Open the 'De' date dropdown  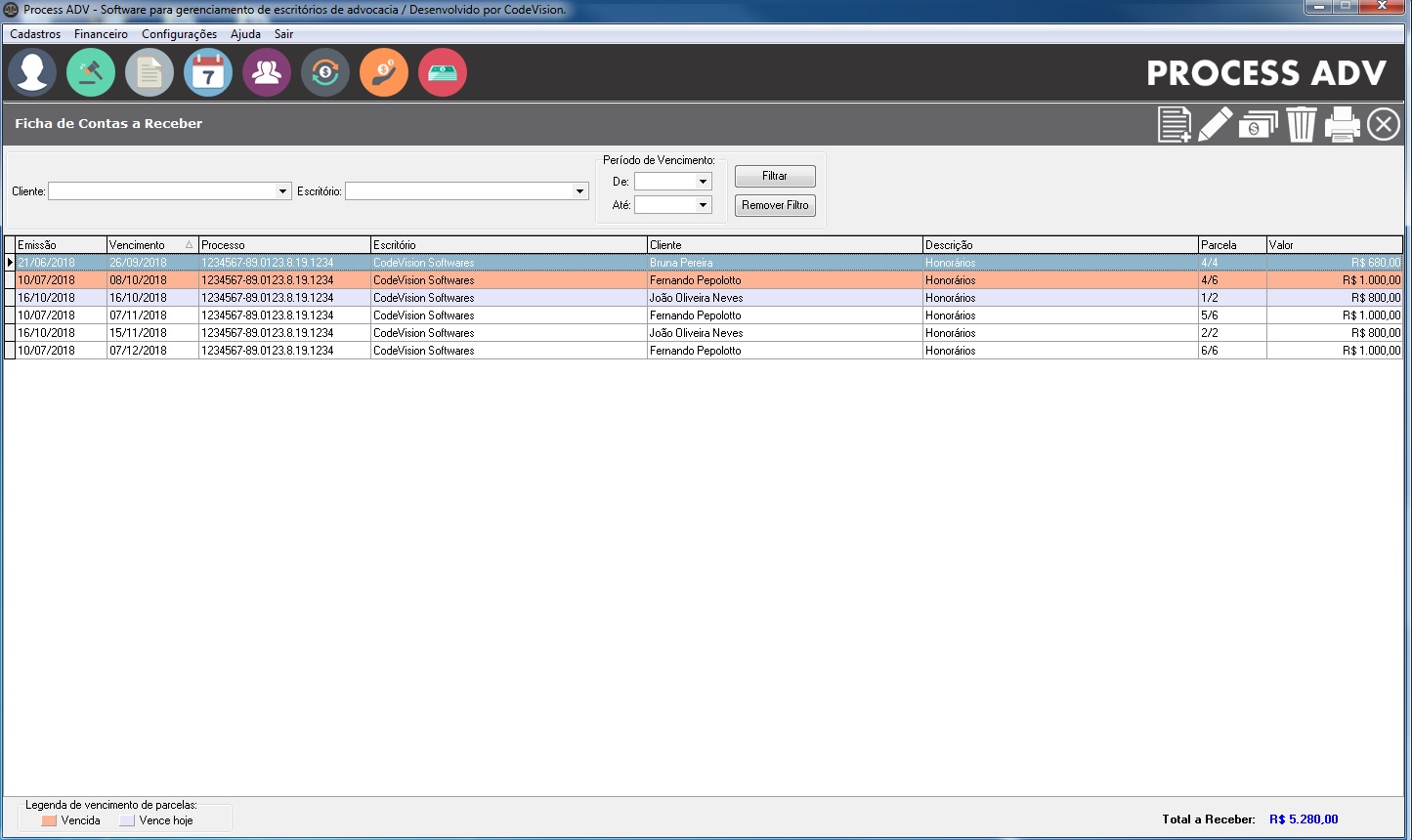click(703, 182)
